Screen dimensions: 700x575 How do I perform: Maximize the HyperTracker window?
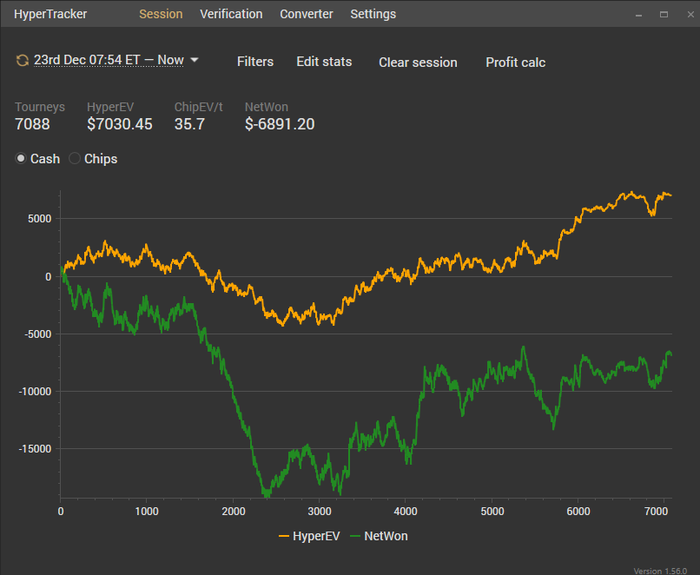(663, 14)
